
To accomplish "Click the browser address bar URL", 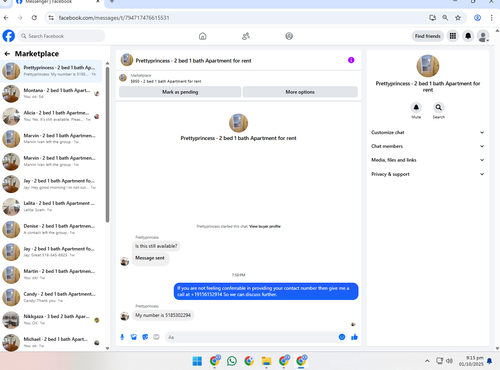I will [x=114, y=18].
